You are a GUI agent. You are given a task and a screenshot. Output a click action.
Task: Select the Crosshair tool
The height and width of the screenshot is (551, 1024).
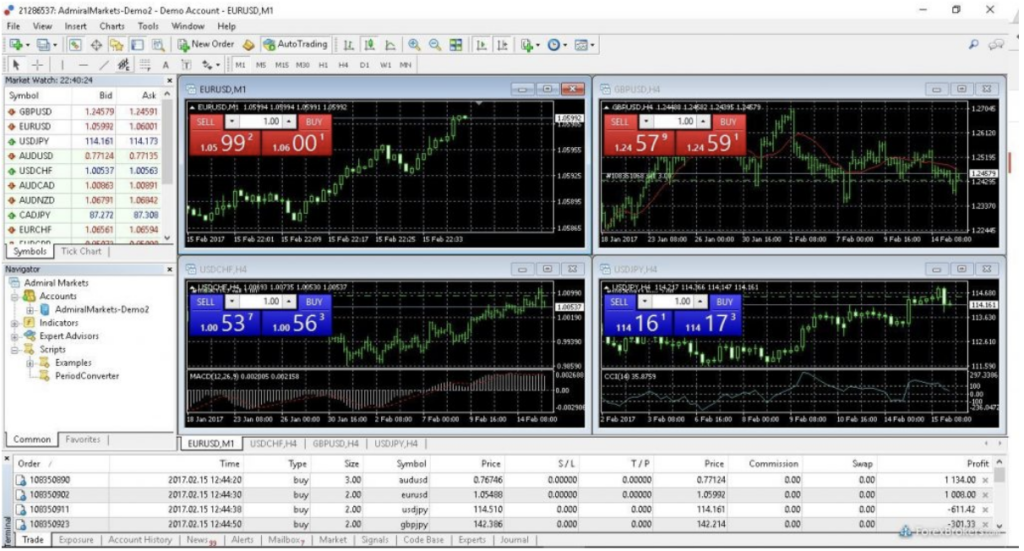38,65
